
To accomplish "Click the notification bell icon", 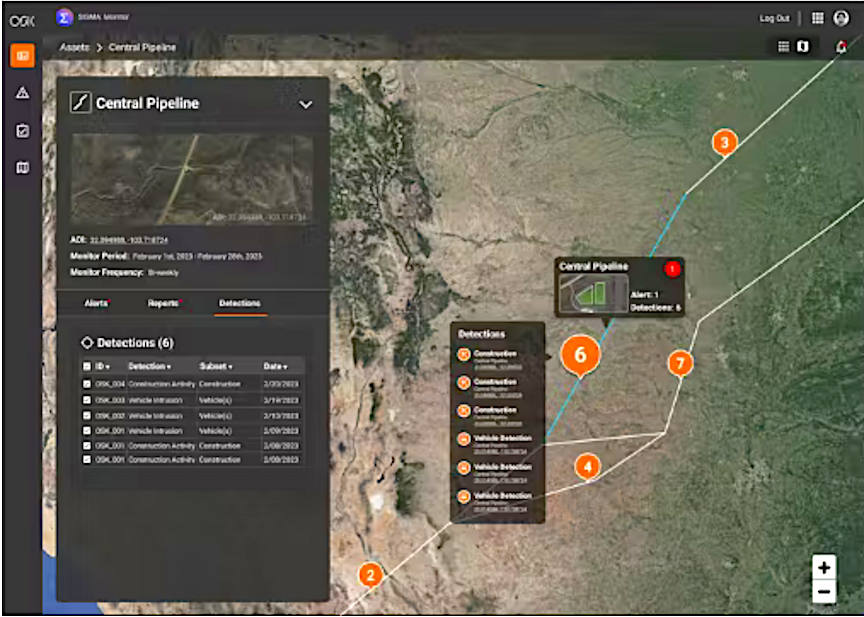I will pyautogui.click(x=841, y=48).
